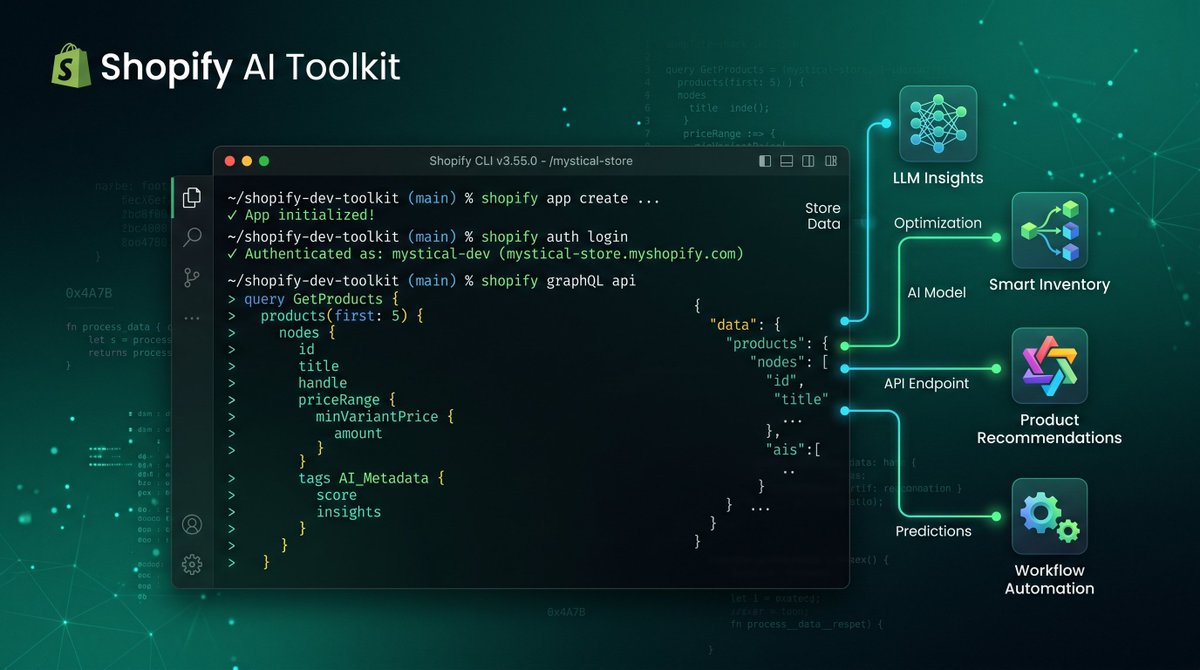The image size is (1200, 670).
Task: Click the 'priceRange {' query line
Action: pyautogui.click(x=347, y=399)
